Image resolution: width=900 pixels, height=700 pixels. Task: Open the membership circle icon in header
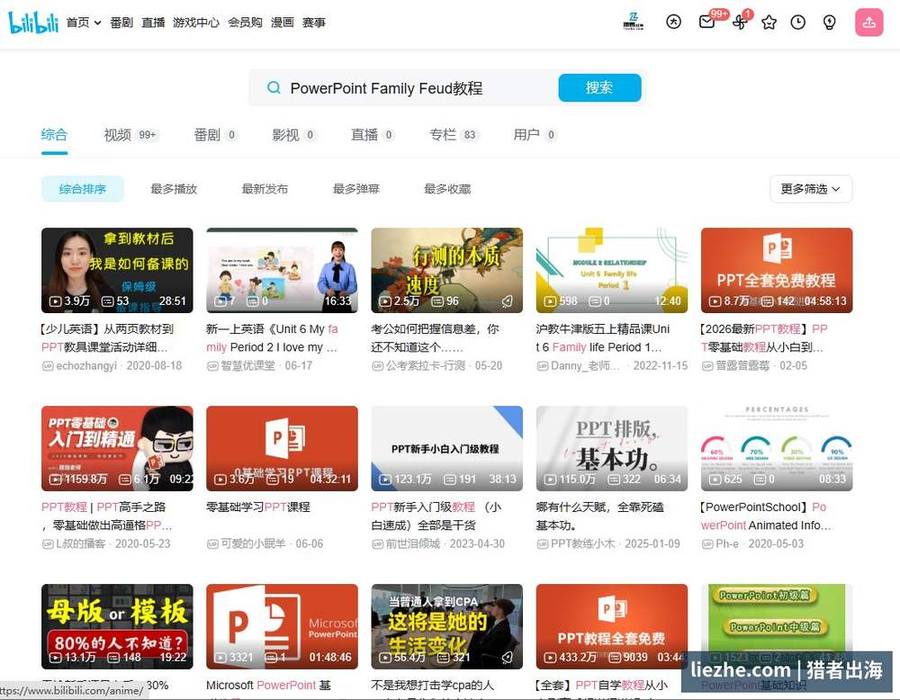[x=673, y=22]
